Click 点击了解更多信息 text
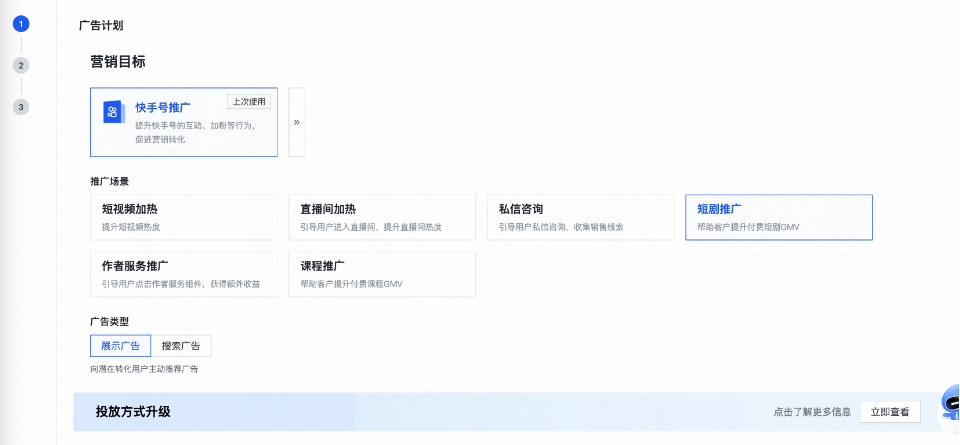 click(812, 412)
